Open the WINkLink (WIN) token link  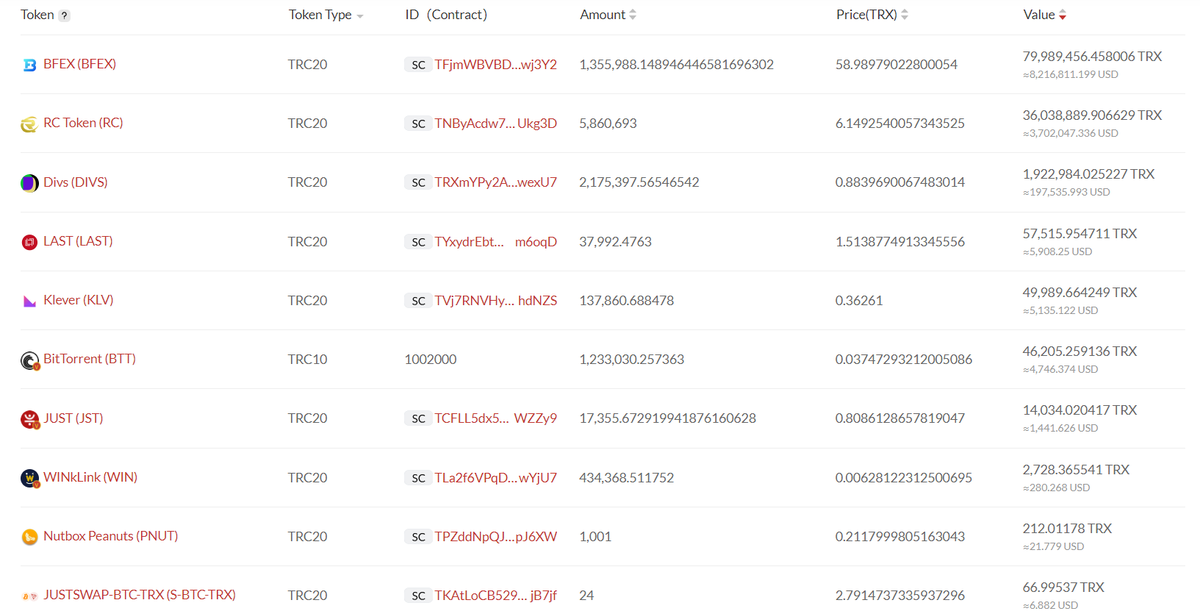point(90,477)
